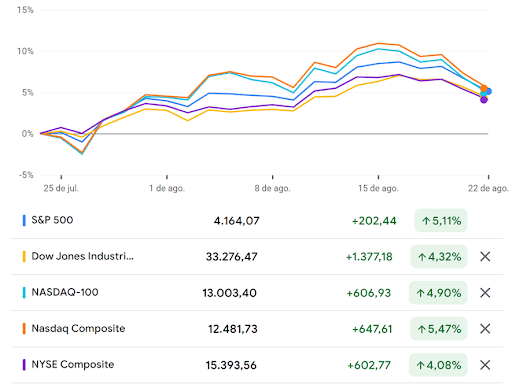
Task: Click the -5% y-axis label
Action: [x=27, y=175]
